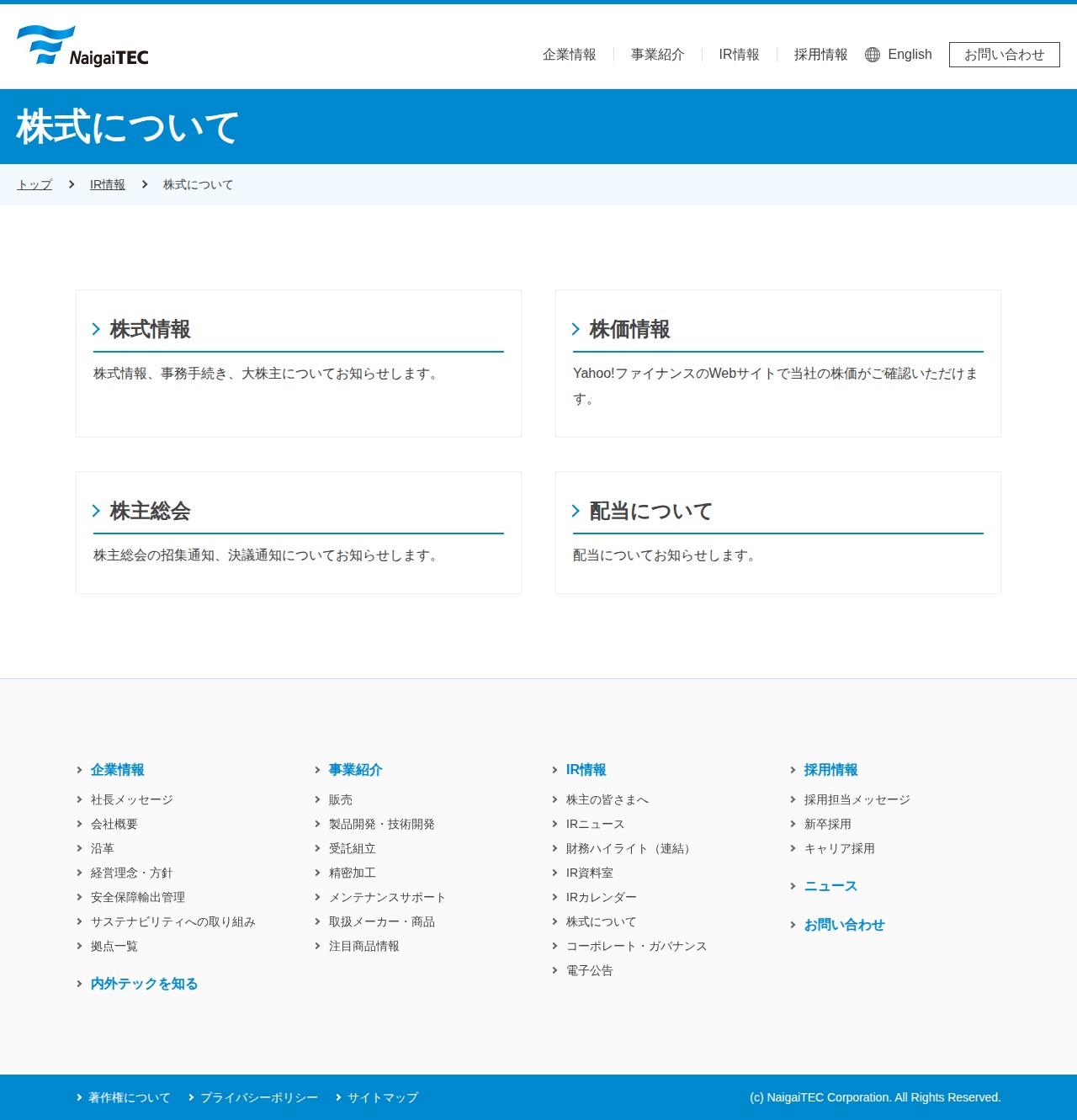
Task: Open 電子公告 in the footer
Action: (x=590, y=970)
